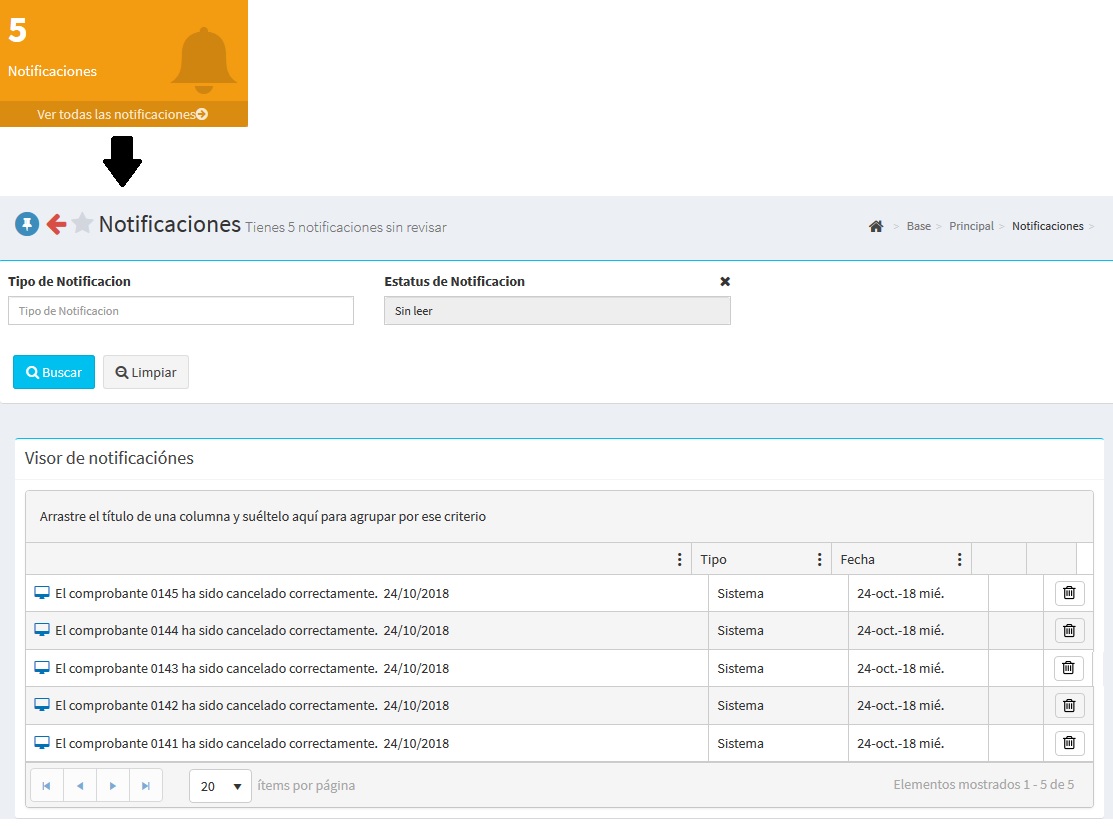The width and height of the screenshot is (1113, 831).
Task: Open Ver todas las notificaciones link
Action: point(122,115)
